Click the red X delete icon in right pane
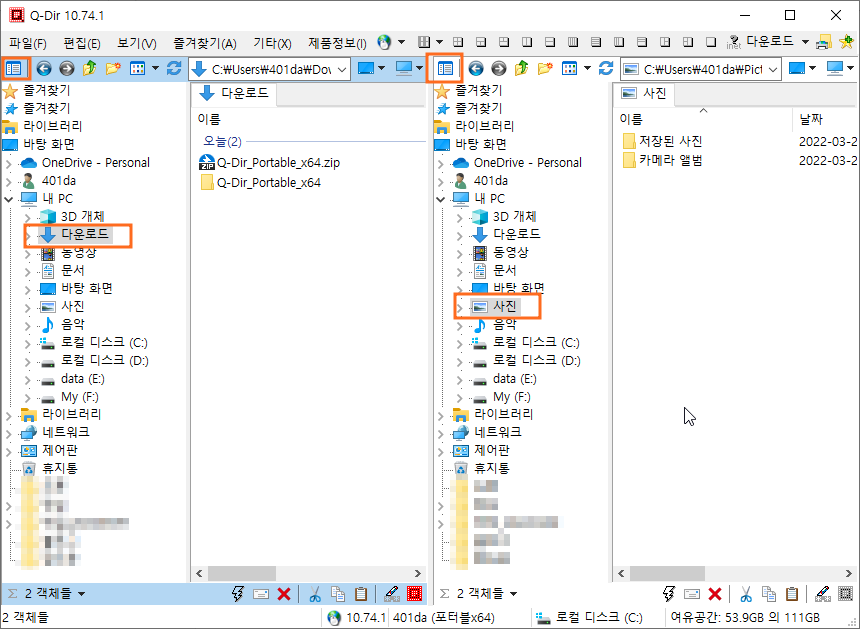Image resolution: width=860 pixels, height=629 pixels. pyautogui.click(x=715, y=594)
